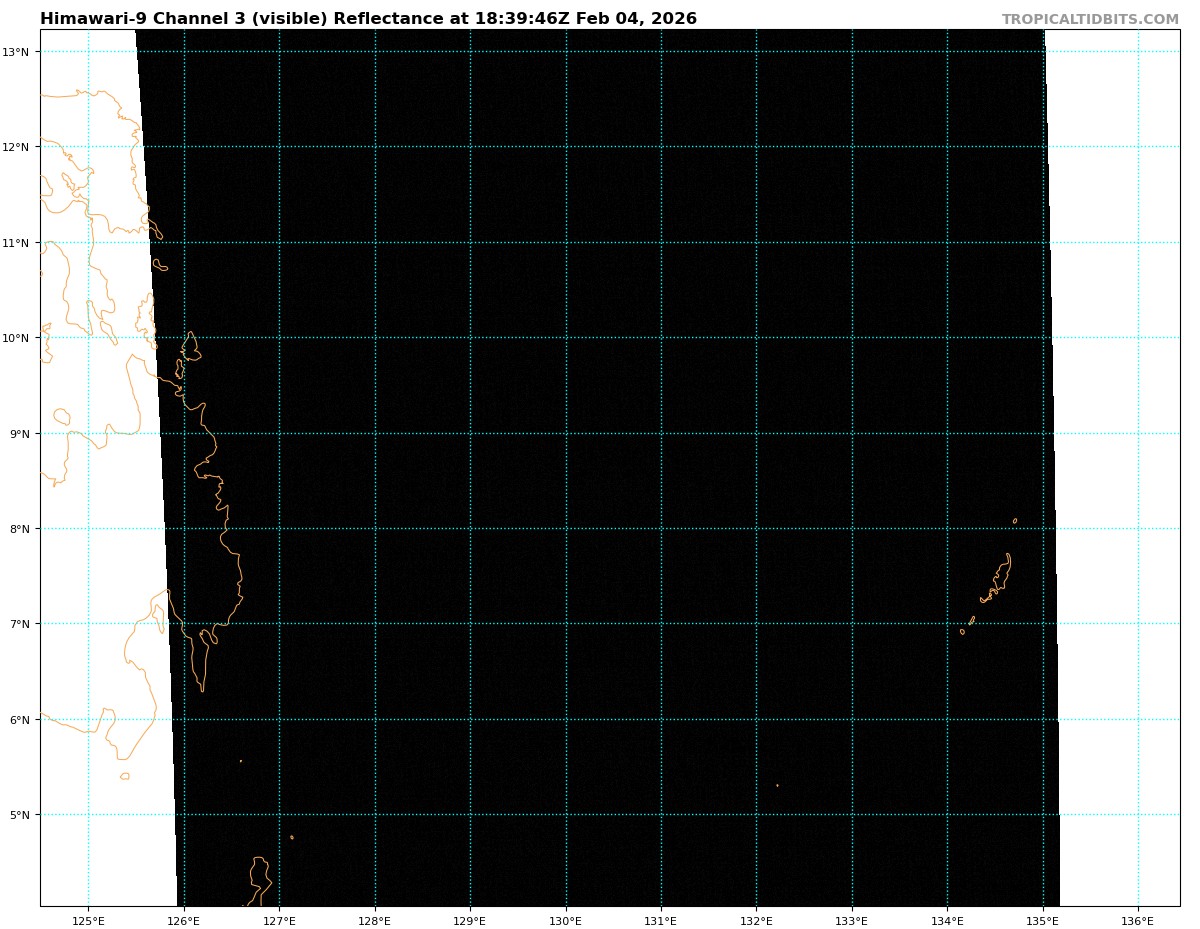Image resolution: width=1200 pixels, height=929 pixels.
Task: Click the 128°E longitude tick label
Action: pyautogui.click(x=375, y=920)
